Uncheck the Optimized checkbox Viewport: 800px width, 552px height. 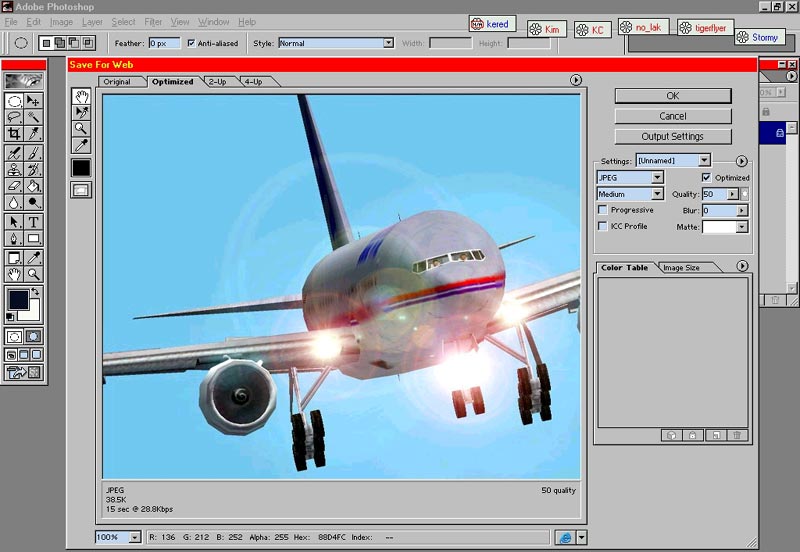click(x=707, y=177)
